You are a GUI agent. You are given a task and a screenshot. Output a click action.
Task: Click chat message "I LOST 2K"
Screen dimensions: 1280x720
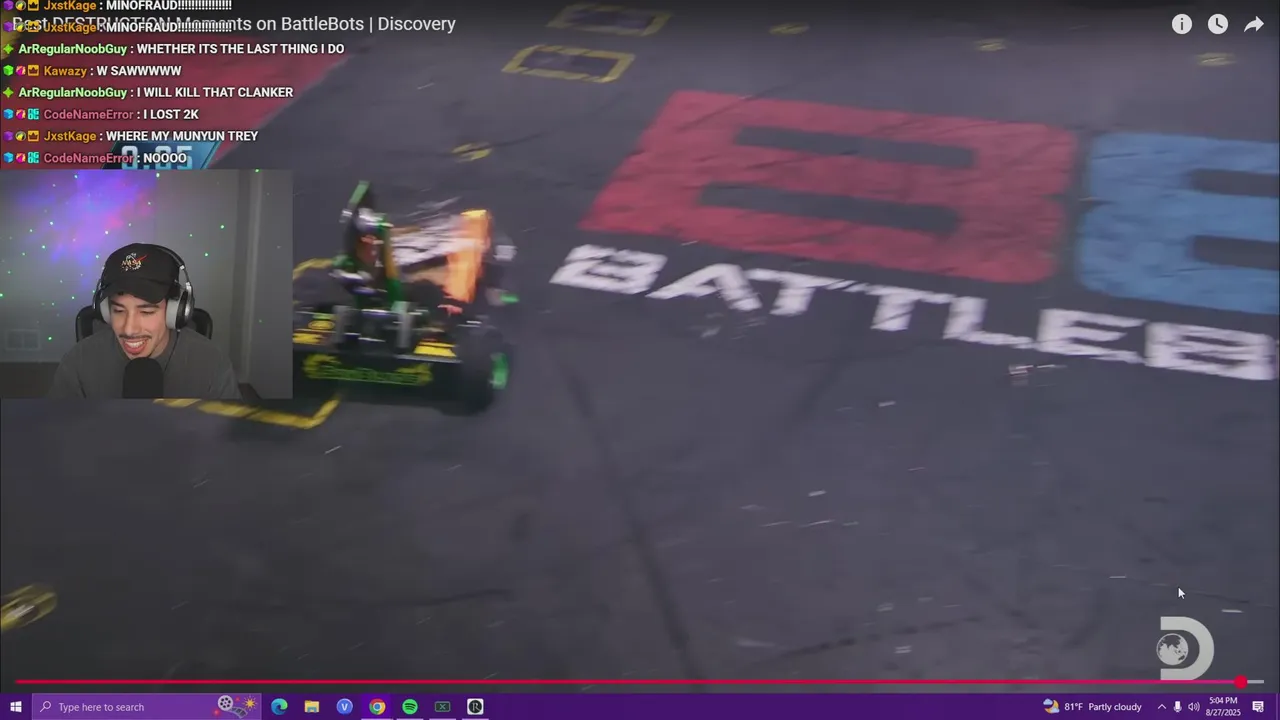(x=171, y=114)
